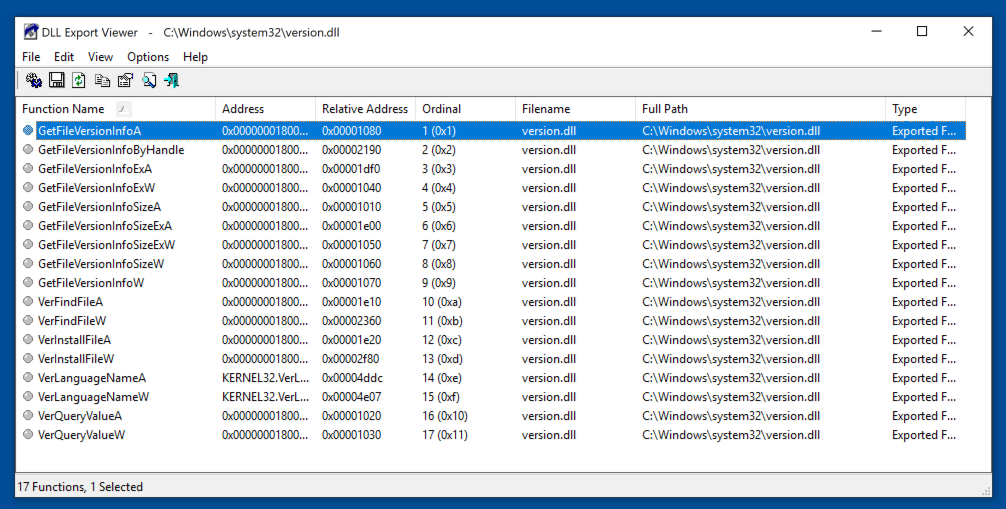Sort by the Function Name column header
Screen dimensions: 1006x509
tap(63, 109)
